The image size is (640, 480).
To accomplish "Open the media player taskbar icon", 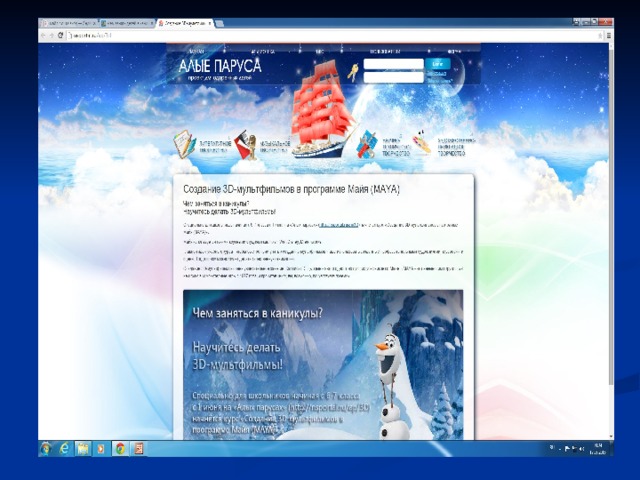I will [101, 449].
